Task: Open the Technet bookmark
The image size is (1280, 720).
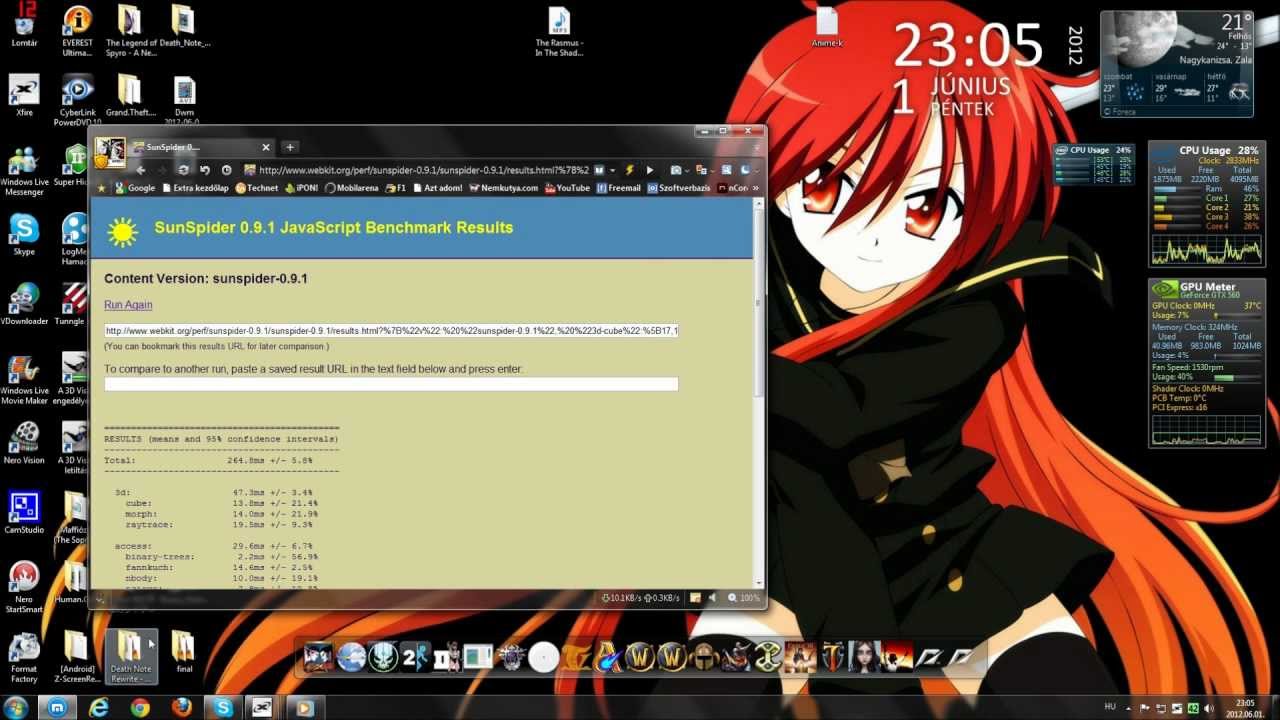Action: (255, 188)
